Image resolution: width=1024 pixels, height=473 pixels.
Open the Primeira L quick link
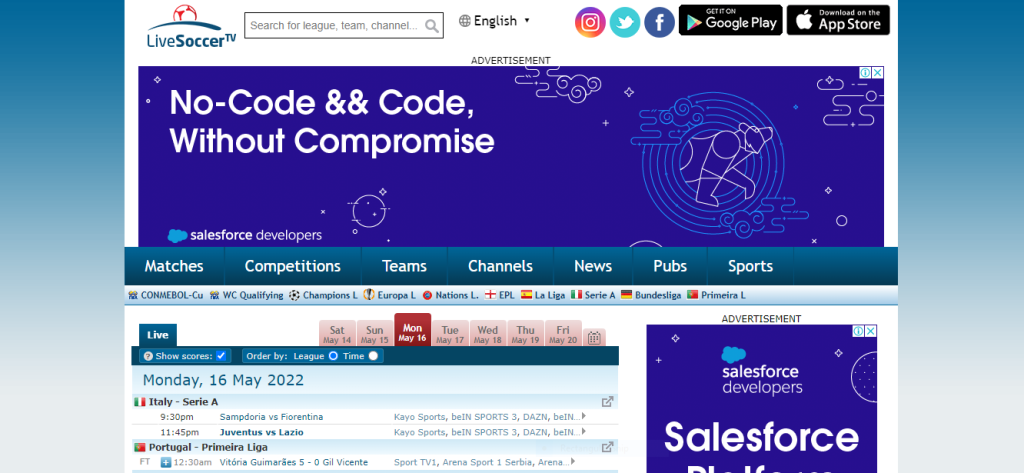(716, 295)
